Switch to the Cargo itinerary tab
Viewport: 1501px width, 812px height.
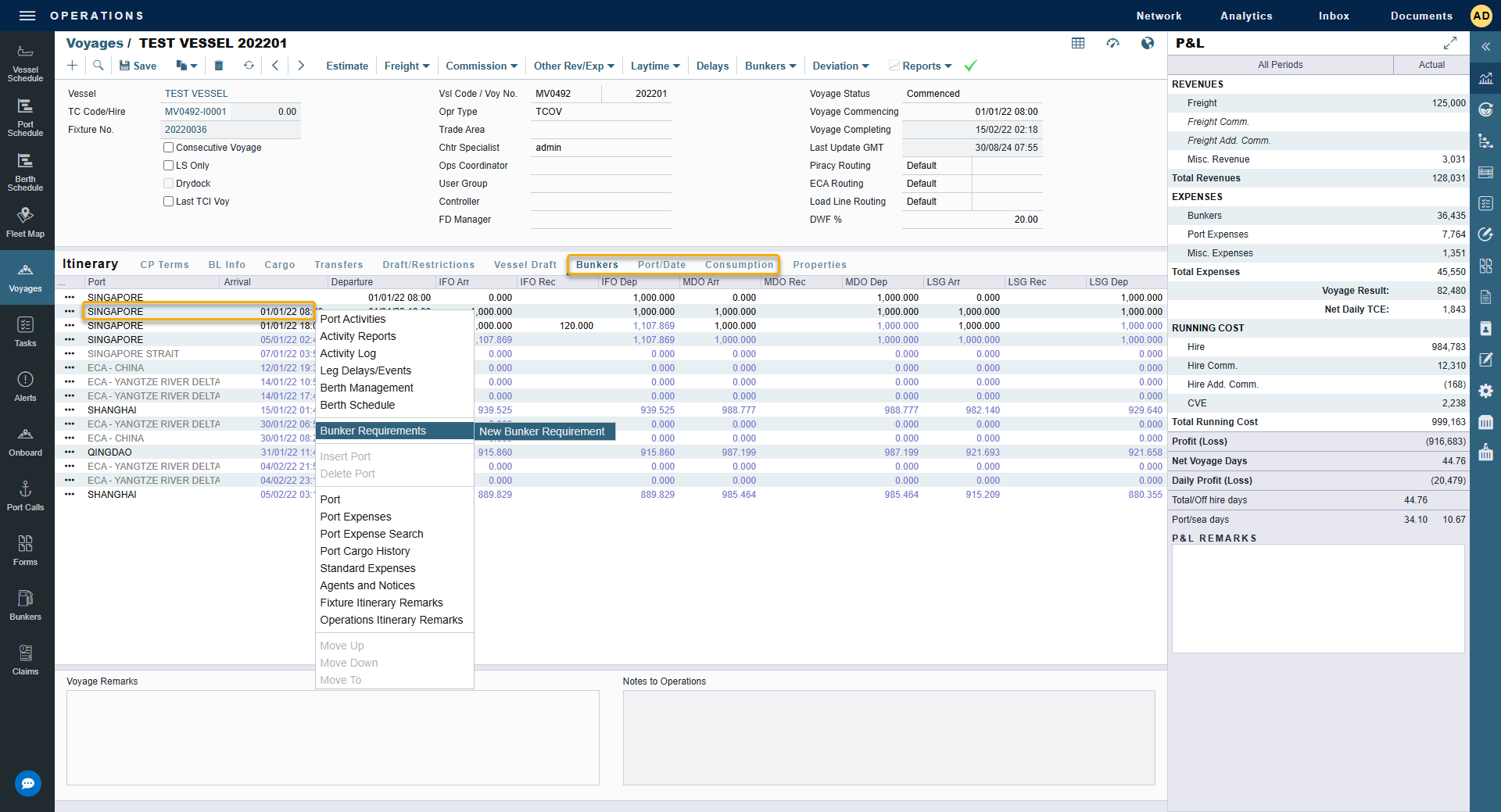(x=279, y=265)
